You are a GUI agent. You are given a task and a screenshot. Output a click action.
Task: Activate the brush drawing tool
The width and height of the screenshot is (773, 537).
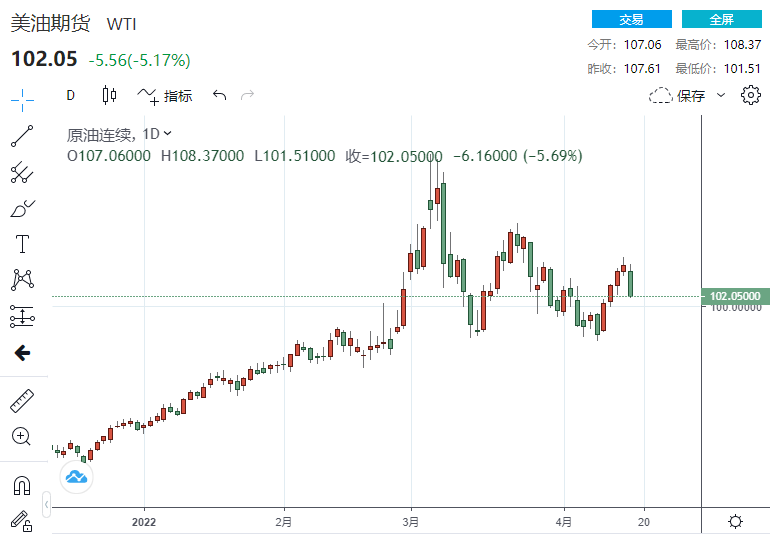(22, 209)
